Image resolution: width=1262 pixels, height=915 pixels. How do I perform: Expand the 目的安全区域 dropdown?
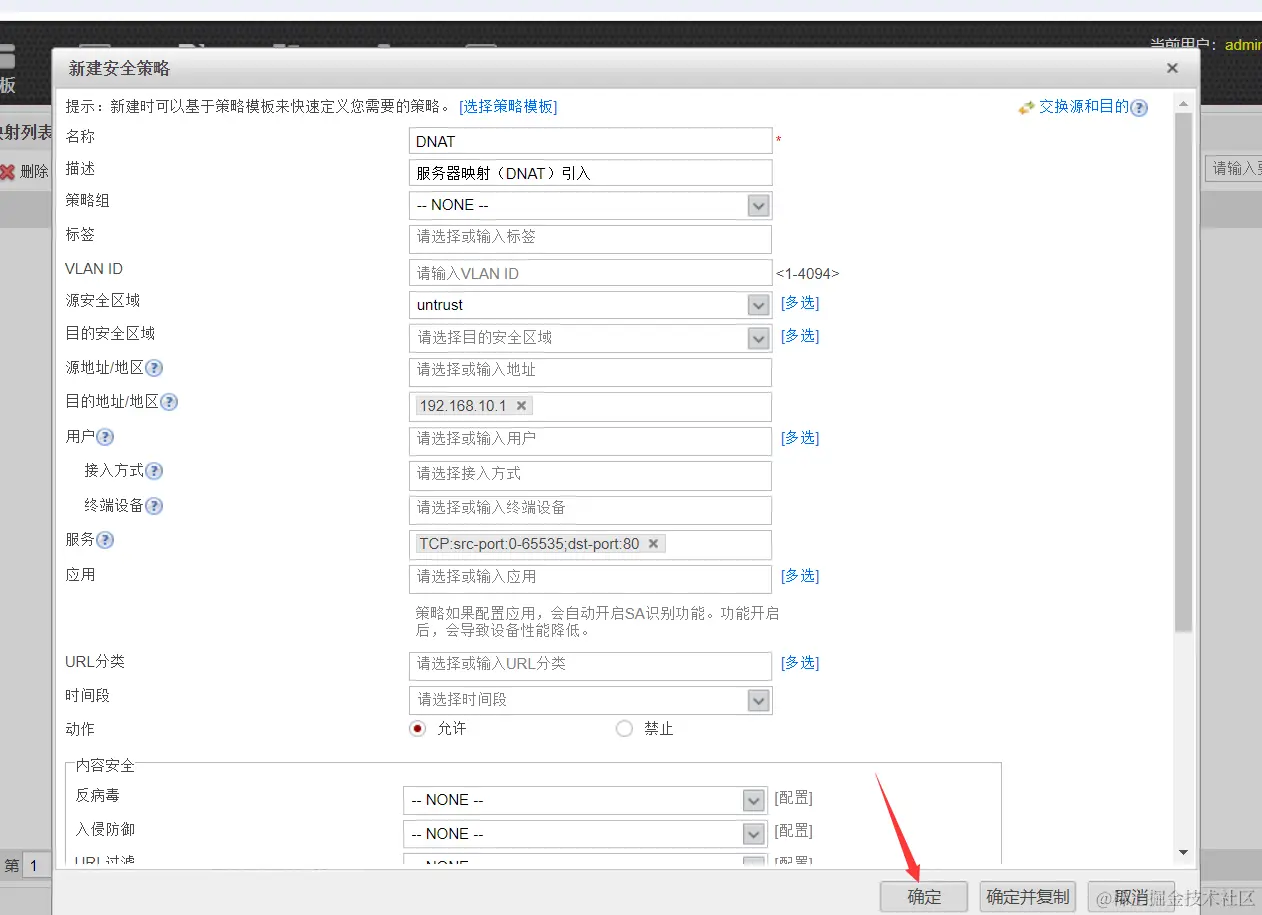coord(759,338)
